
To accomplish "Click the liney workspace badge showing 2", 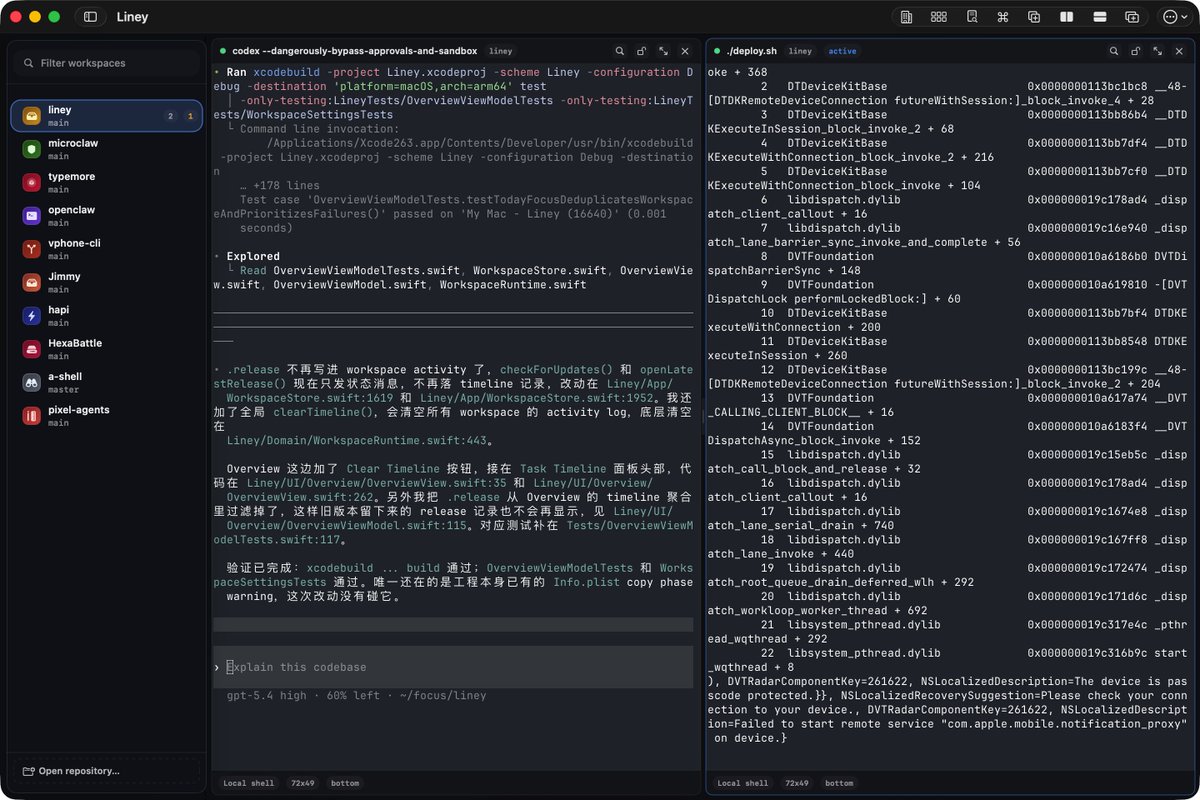I will point(170,116).
